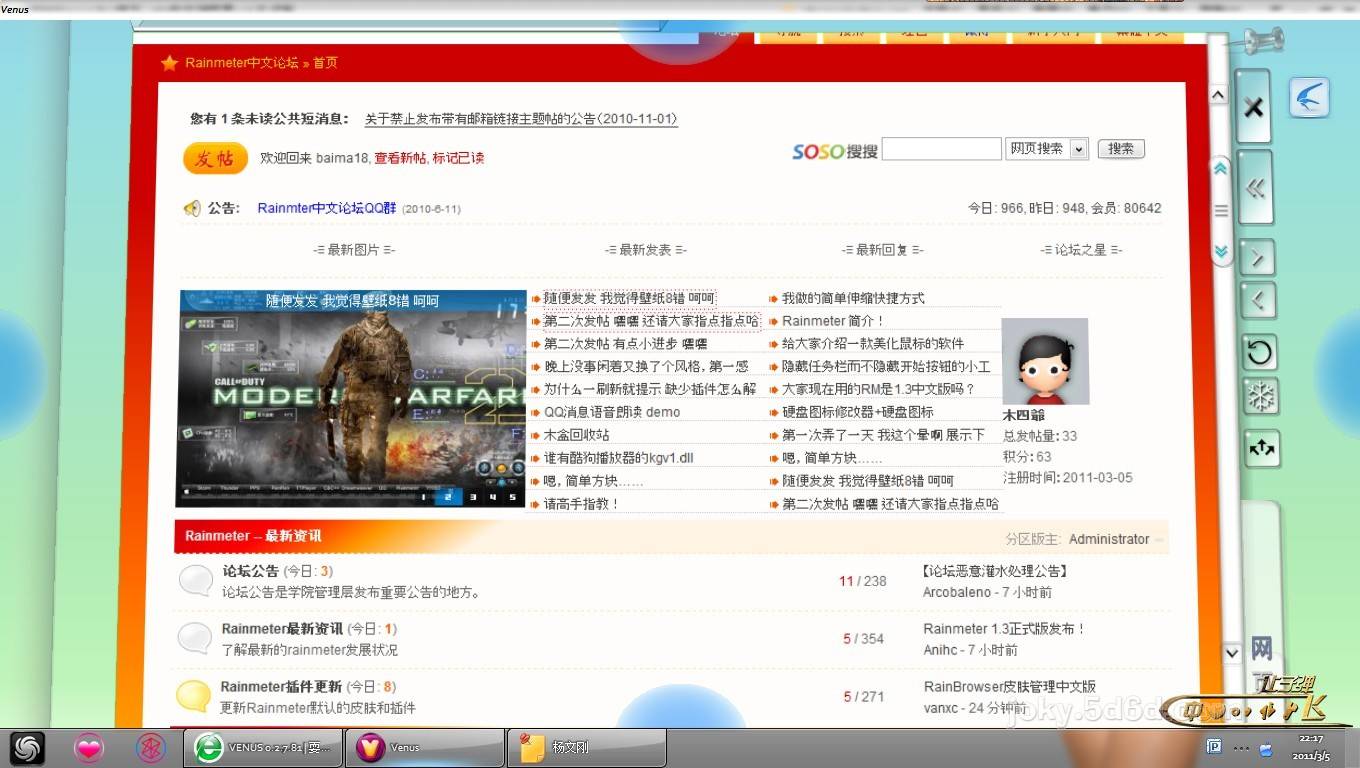1360x768 pixels.
Task: Click the loudspeaker icon next to 公告
Action: click(x=192, y=208)
